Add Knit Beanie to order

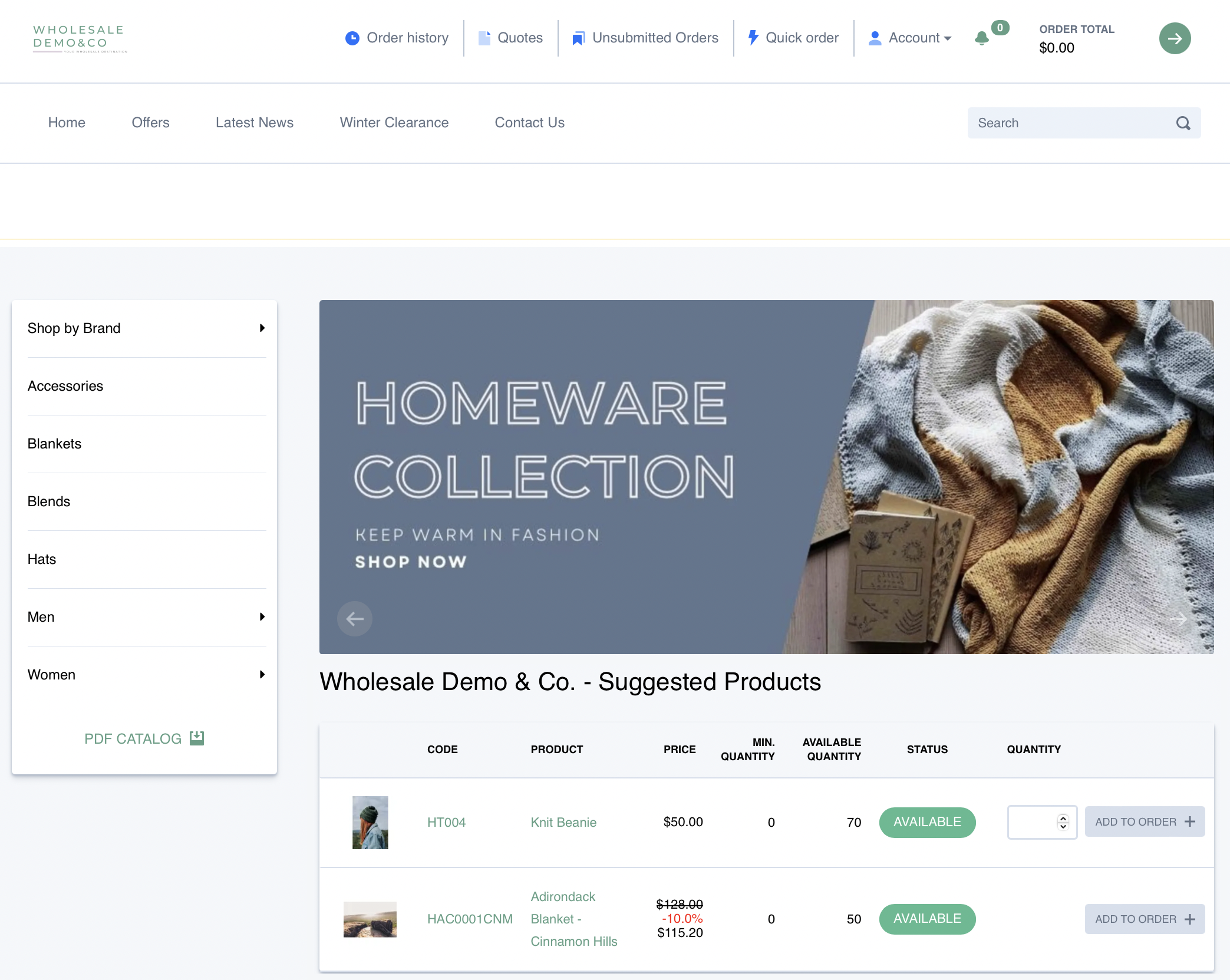click(x=1144, y=822)
